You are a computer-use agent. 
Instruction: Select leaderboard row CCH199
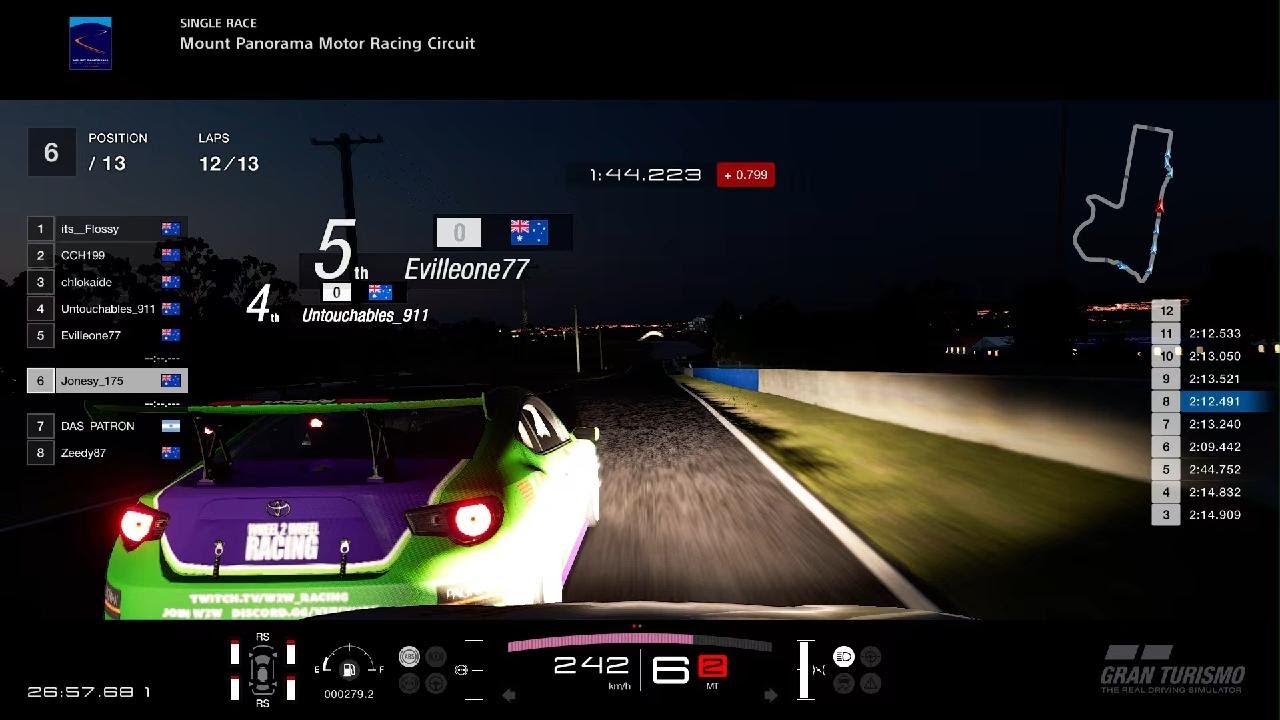(107, 255)
